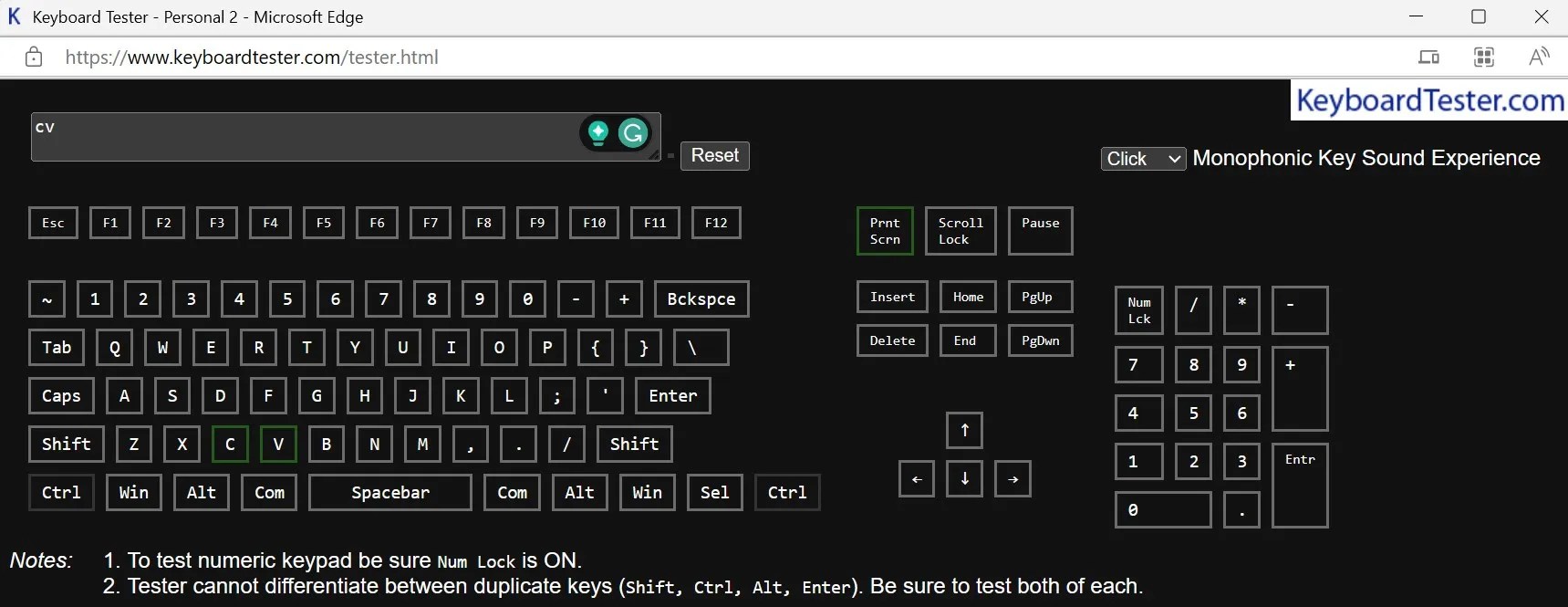Viewport: 1568px width, 607px height.
Task: Click the numpad Entr key
Action: click(x=1300, y=486)
